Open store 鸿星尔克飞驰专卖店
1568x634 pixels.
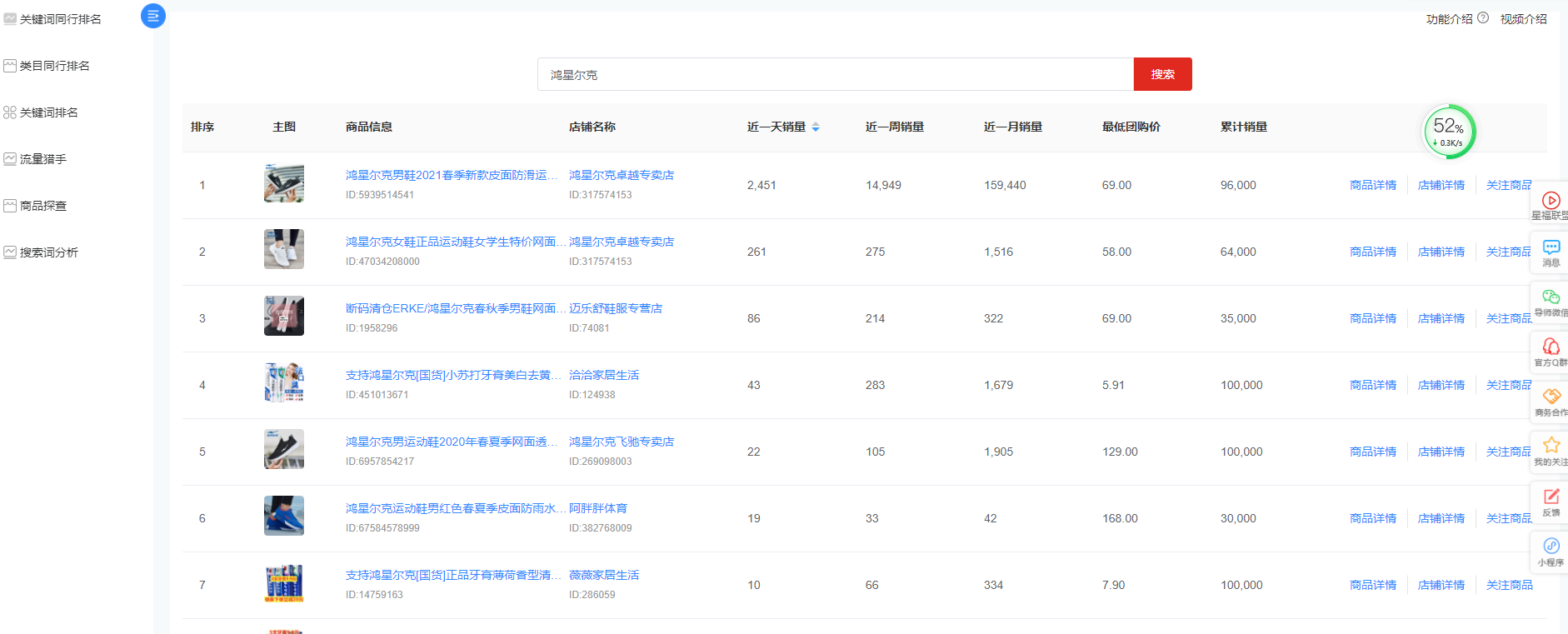coord(622,442)
